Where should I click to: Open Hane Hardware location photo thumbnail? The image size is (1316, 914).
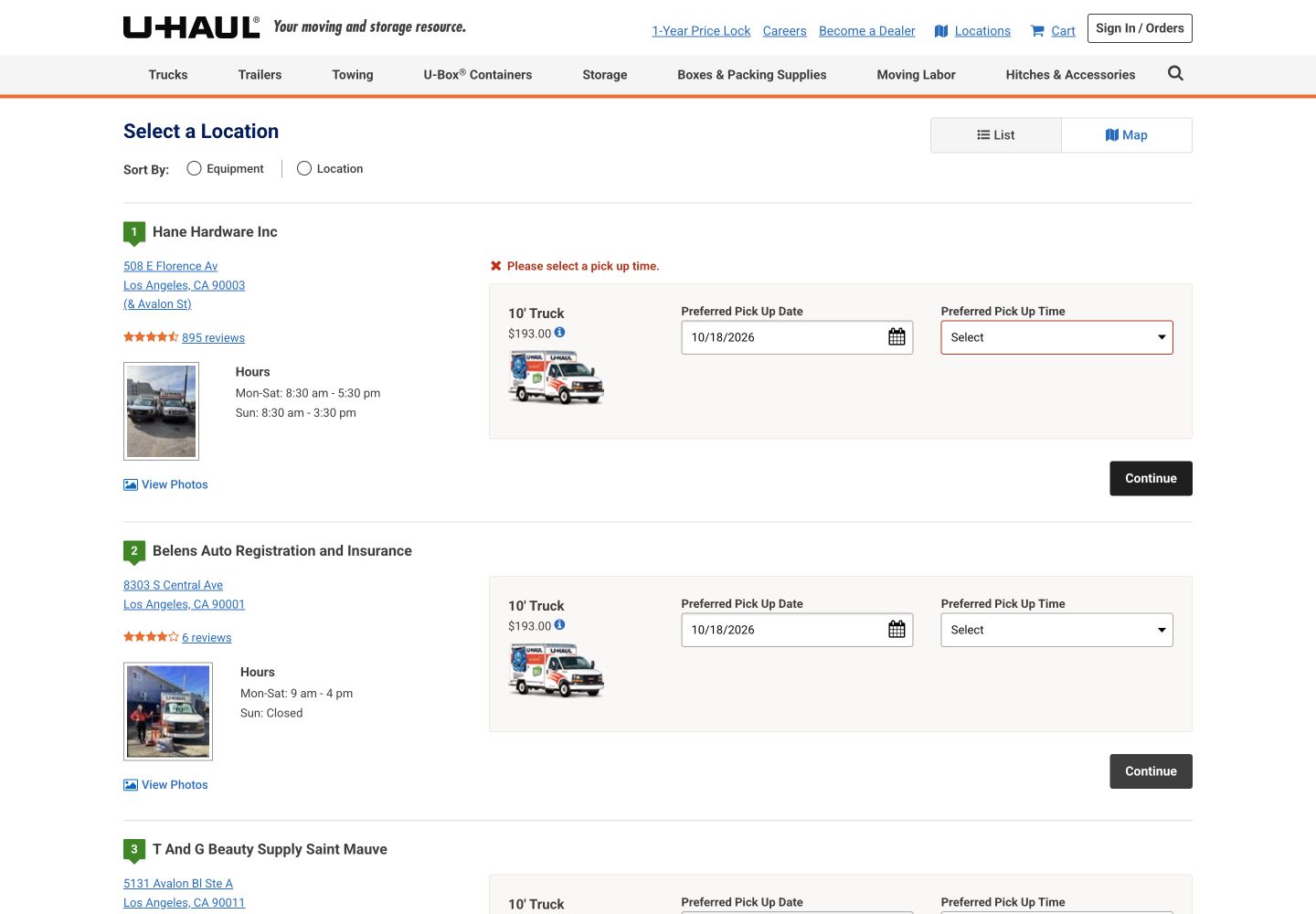[161, 411]
